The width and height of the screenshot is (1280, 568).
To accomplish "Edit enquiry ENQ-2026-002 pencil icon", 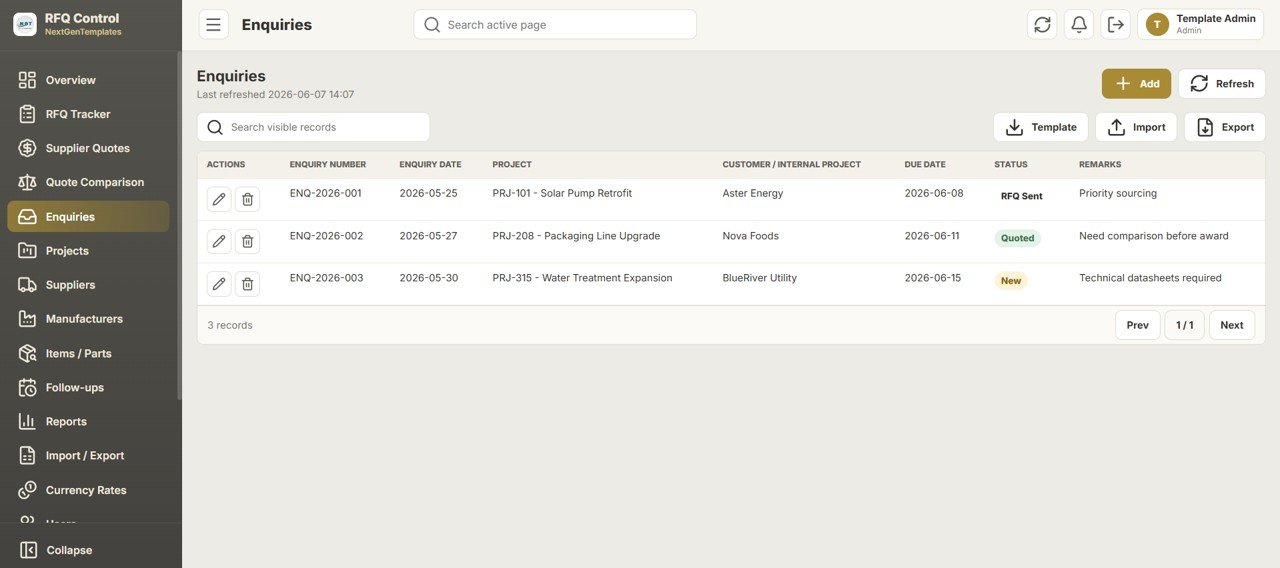I will pos(219,241).
